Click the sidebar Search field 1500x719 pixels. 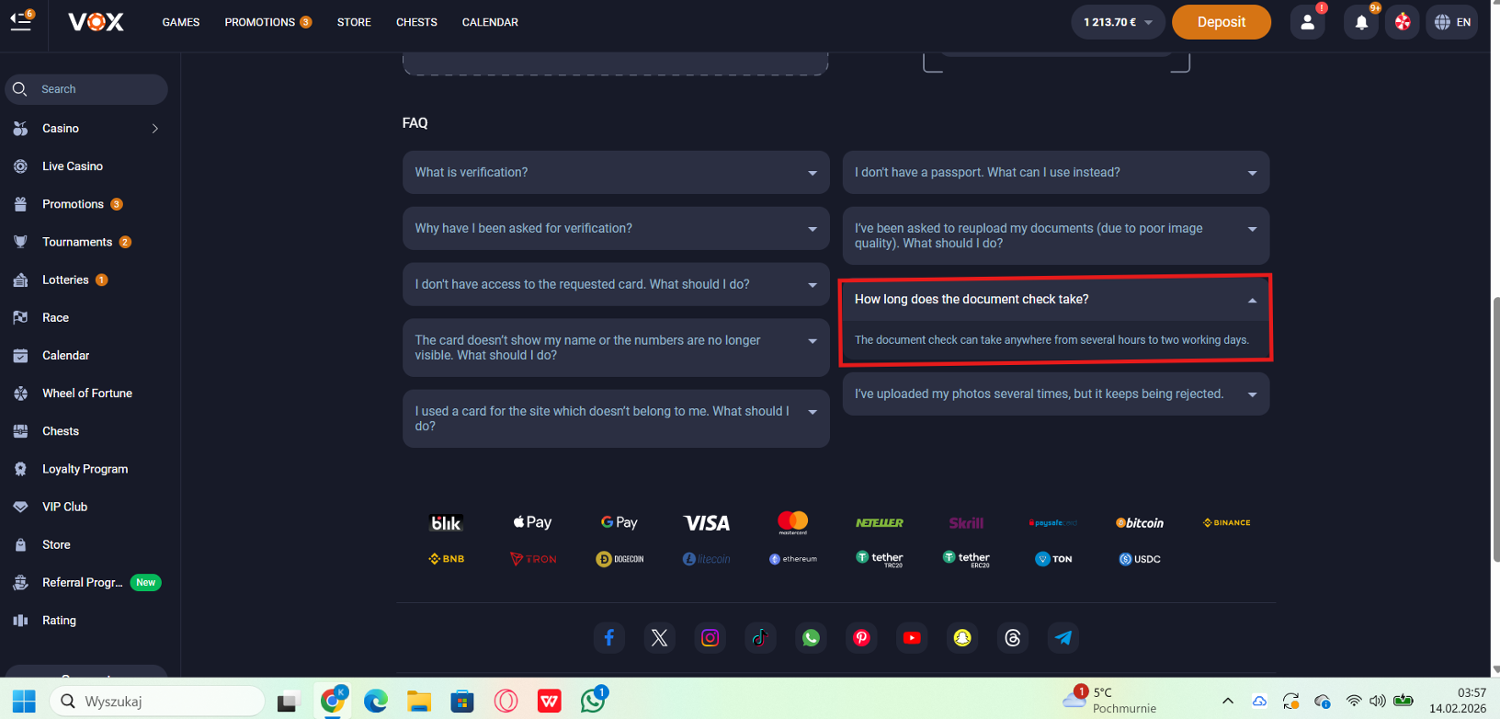coord(95,89)
